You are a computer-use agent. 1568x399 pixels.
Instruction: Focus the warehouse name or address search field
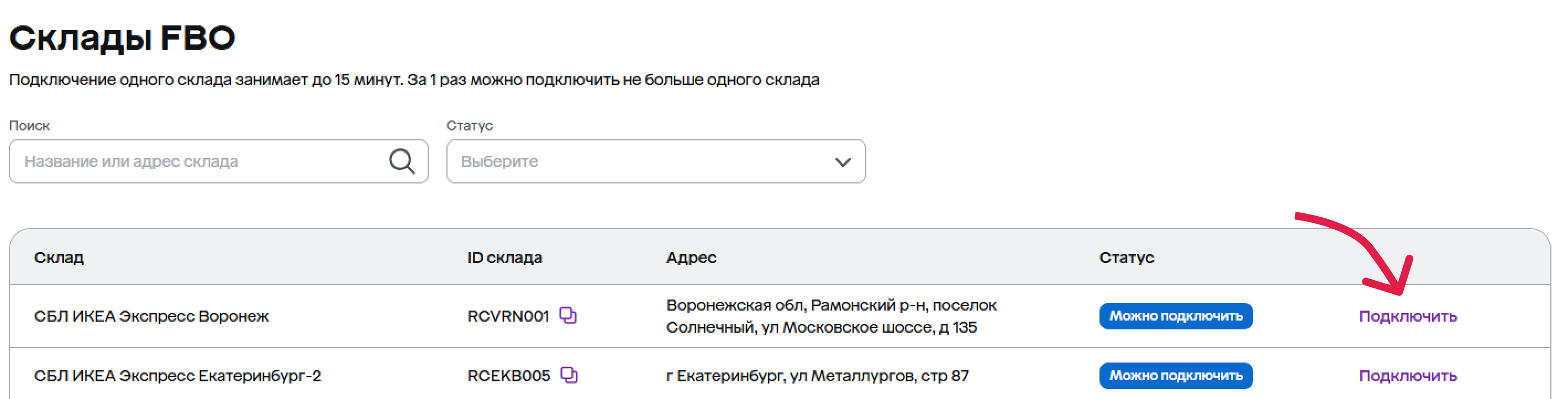(219, 161)
